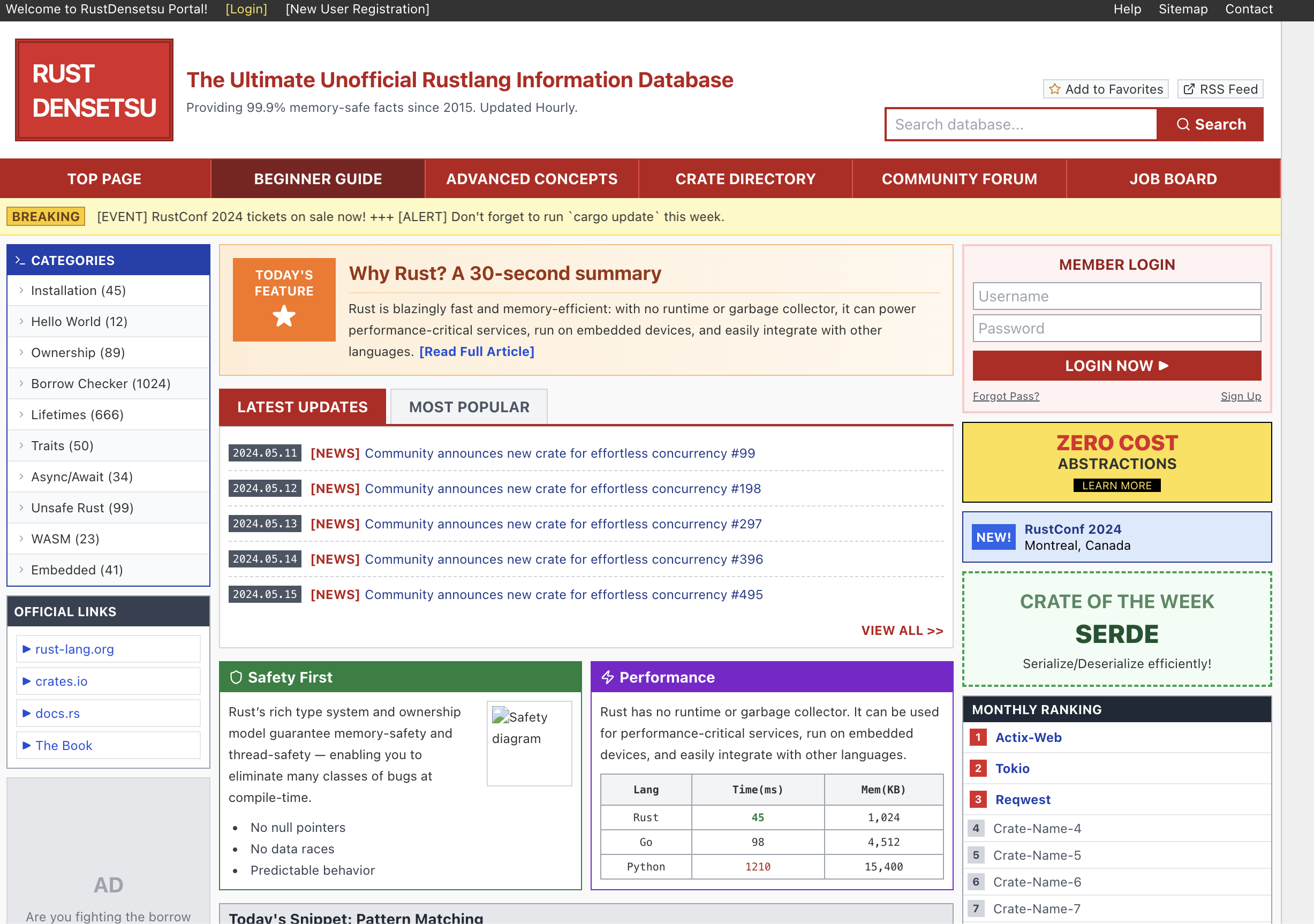
Task: Click the white star in Today's Feature
Action: (x=284, y=316)
